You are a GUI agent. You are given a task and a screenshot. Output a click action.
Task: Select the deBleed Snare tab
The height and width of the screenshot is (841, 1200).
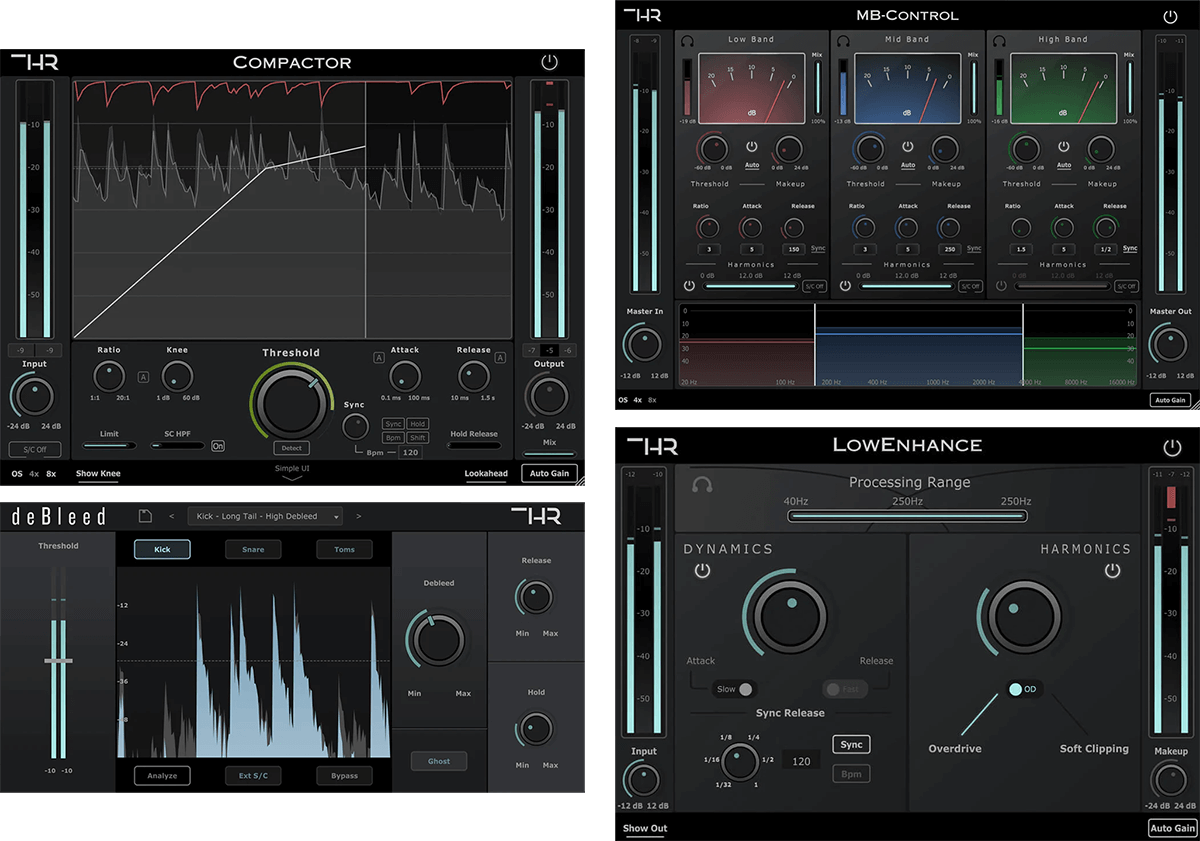[253, 549]
